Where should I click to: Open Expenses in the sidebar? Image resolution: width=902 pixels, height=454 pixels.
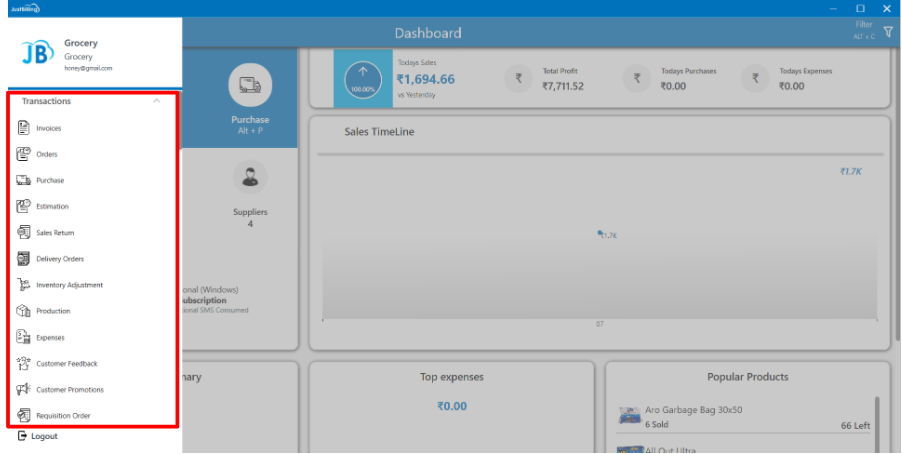50,338
